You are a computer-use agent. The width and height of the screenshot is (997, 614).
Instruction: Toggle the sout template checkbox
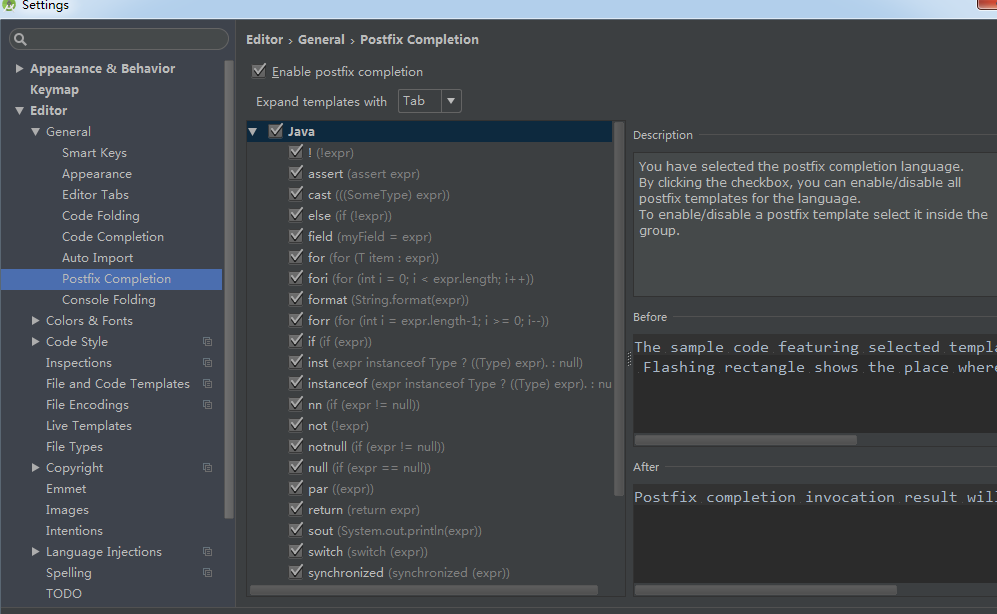pos(296,530)
